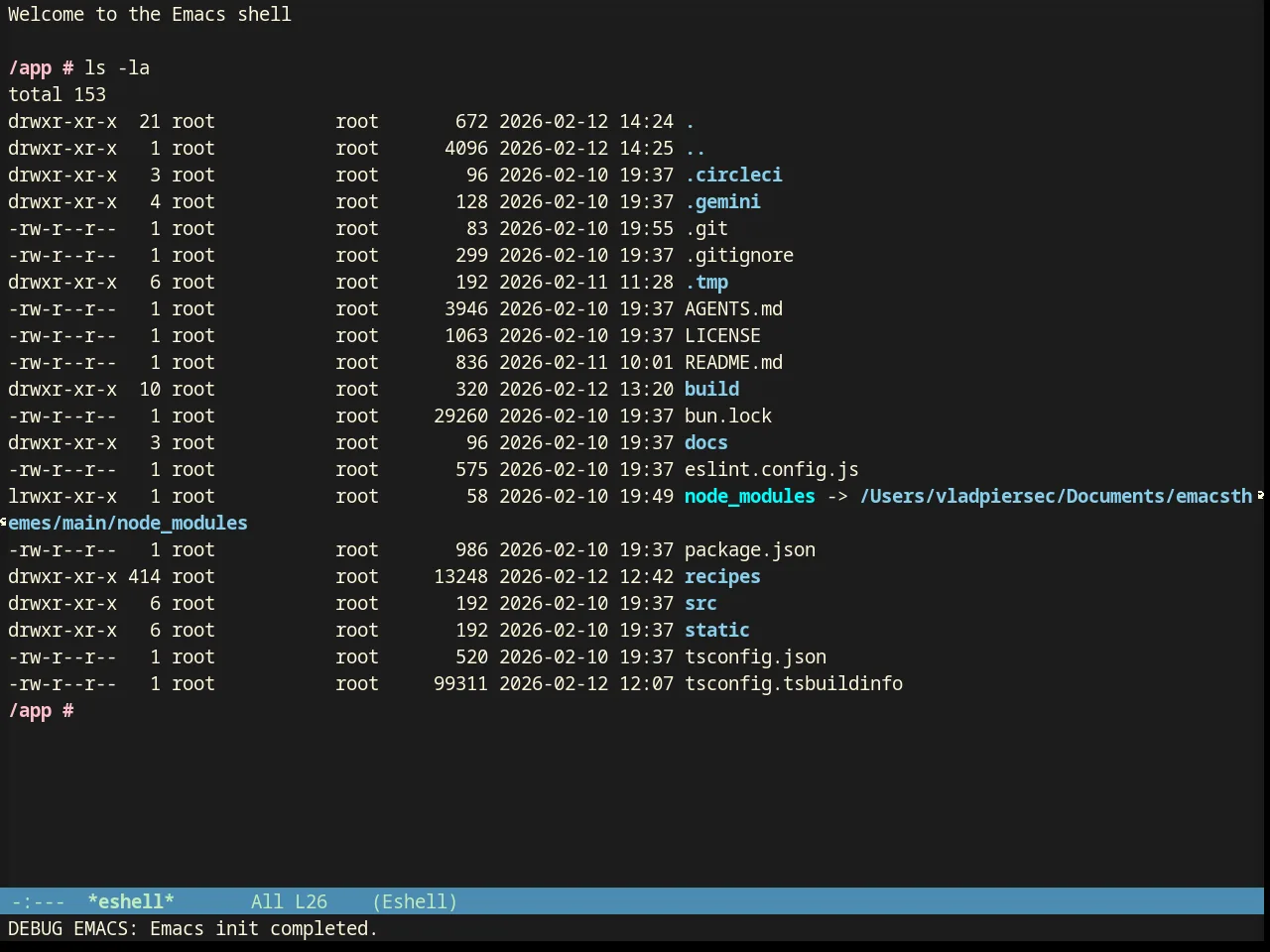Click the node_modules symlink name

pyautogui.click(x=750, y=496)
